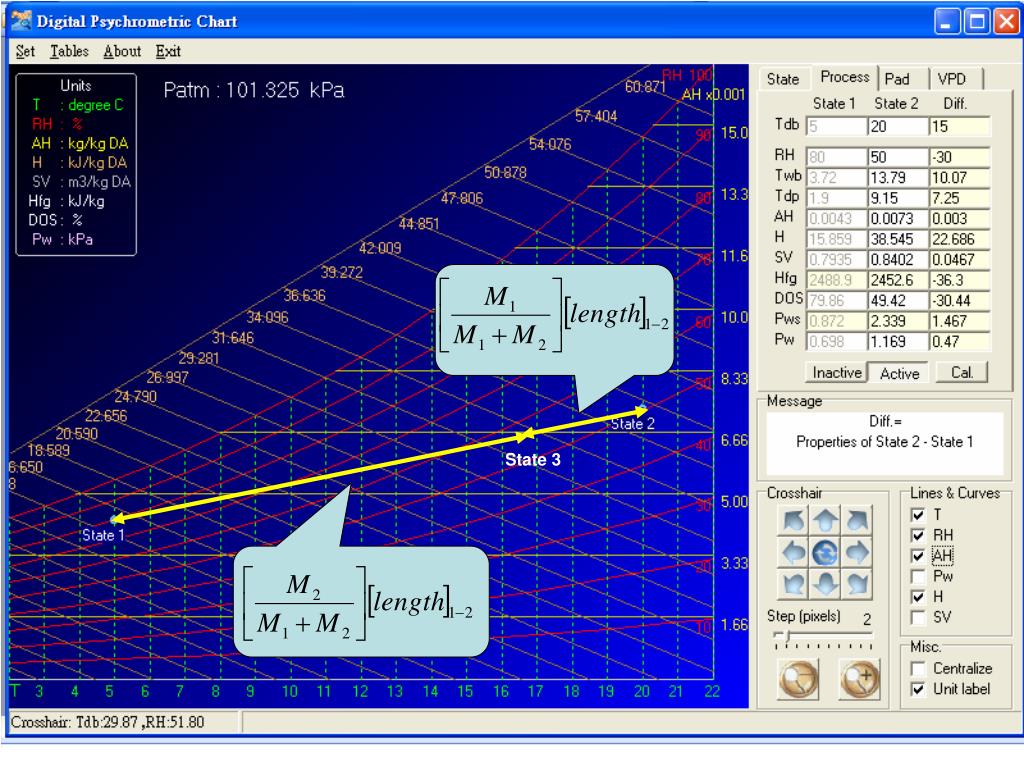Switch to the VPD tab

coord(952,79)
